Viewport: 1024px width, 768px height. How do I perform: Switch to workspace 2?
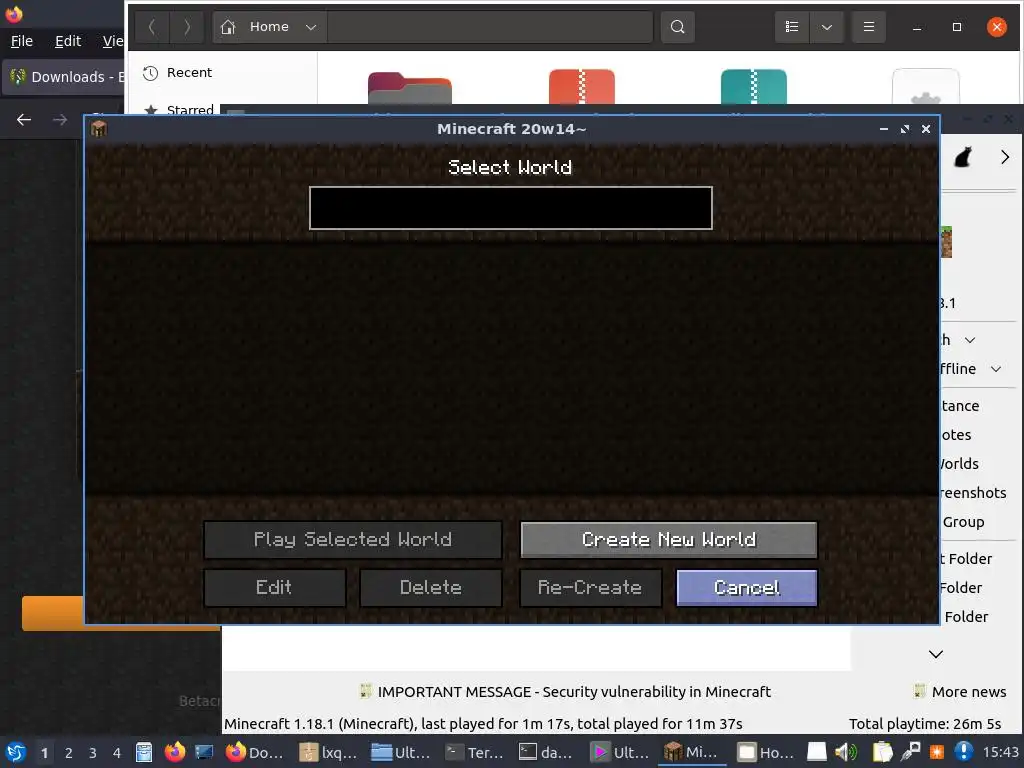[69, 753]
